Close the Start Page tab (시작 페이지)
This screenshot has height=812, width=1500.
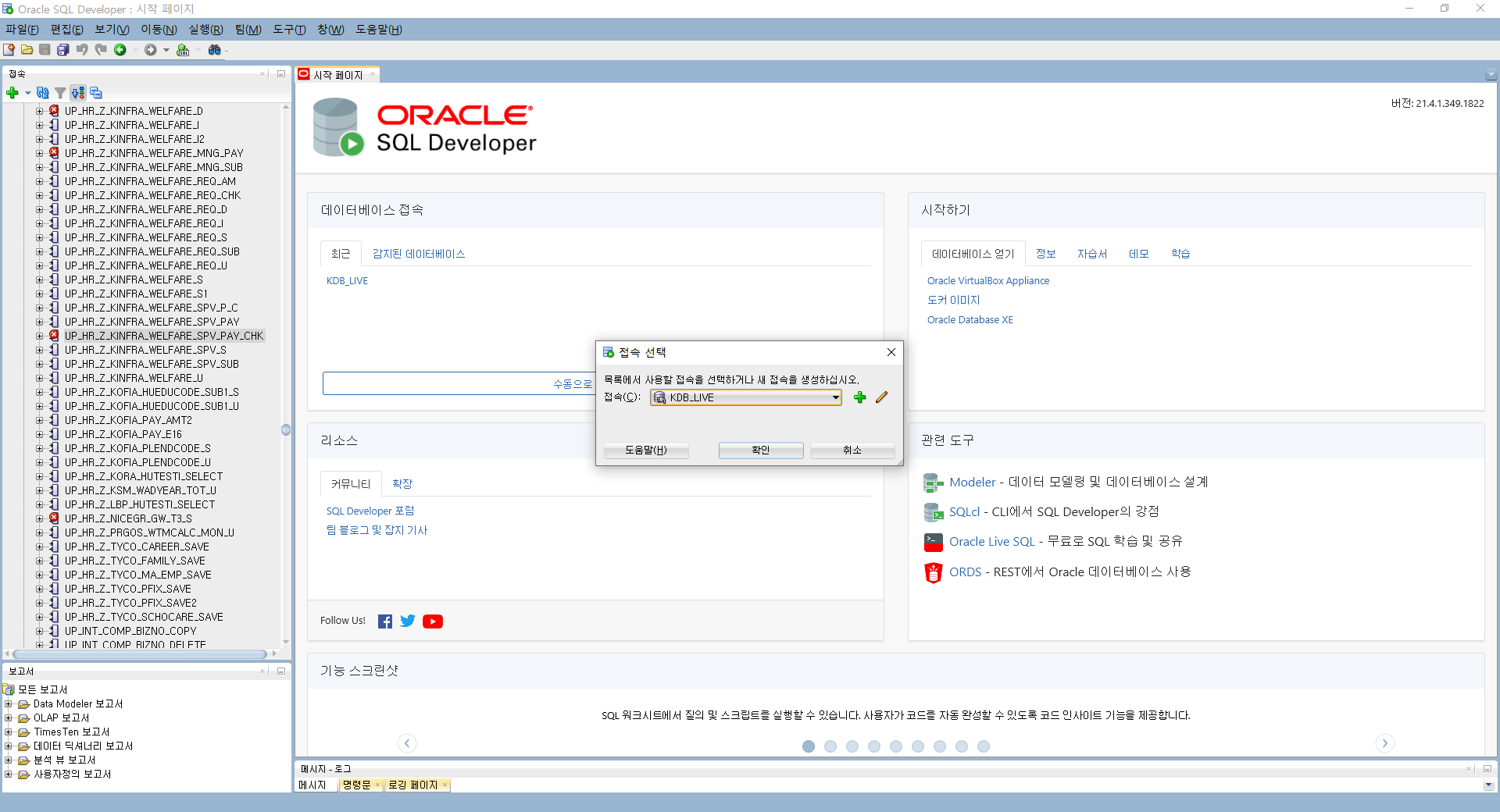coord(373,75)
